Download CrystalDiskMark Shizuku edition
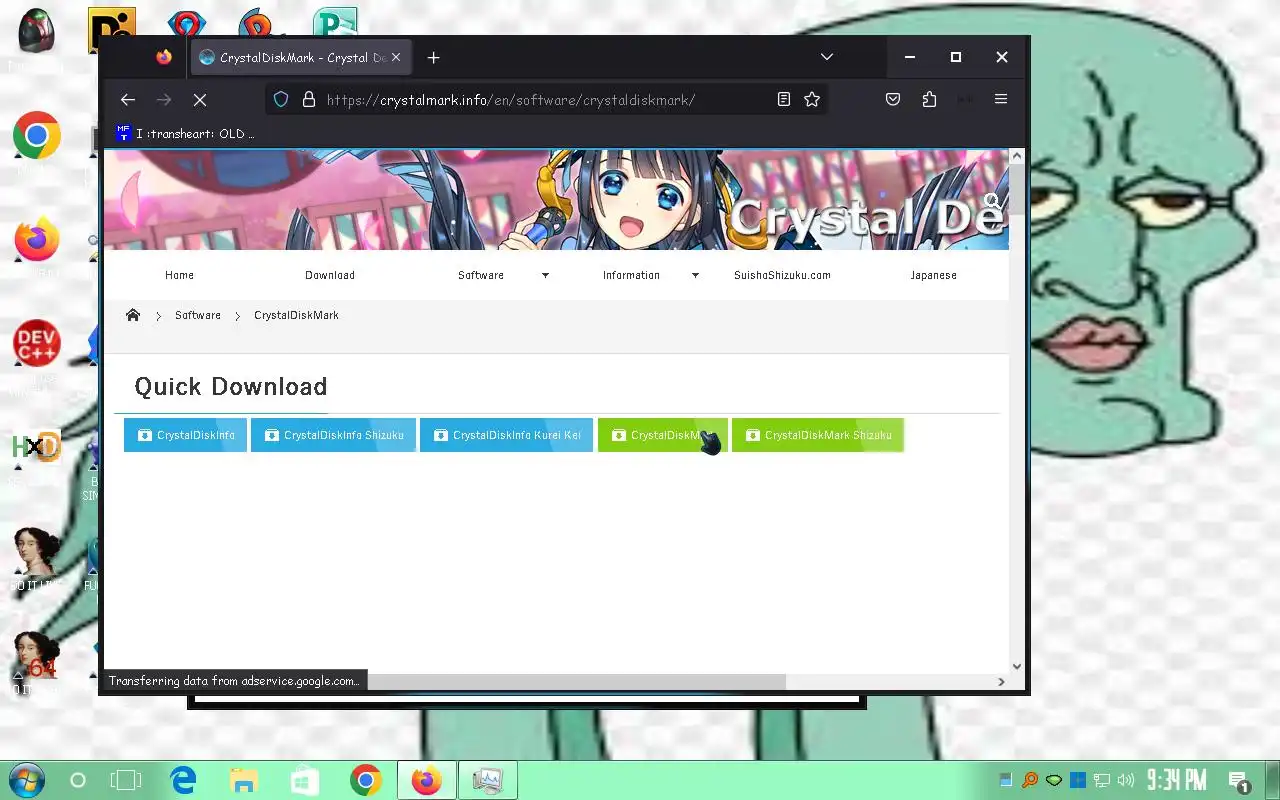The image size is (1280, 800). (818, 435)
